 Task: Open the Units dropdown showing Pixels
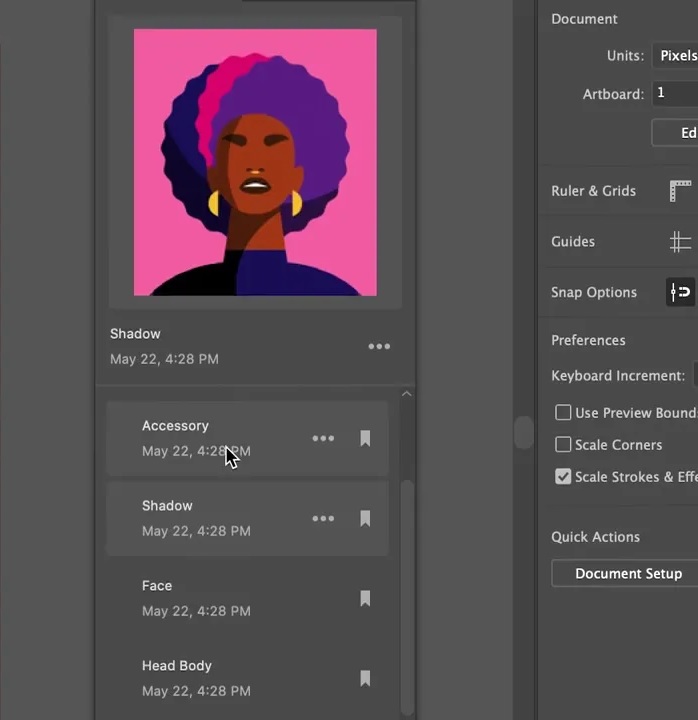click(x=676, y=56)
